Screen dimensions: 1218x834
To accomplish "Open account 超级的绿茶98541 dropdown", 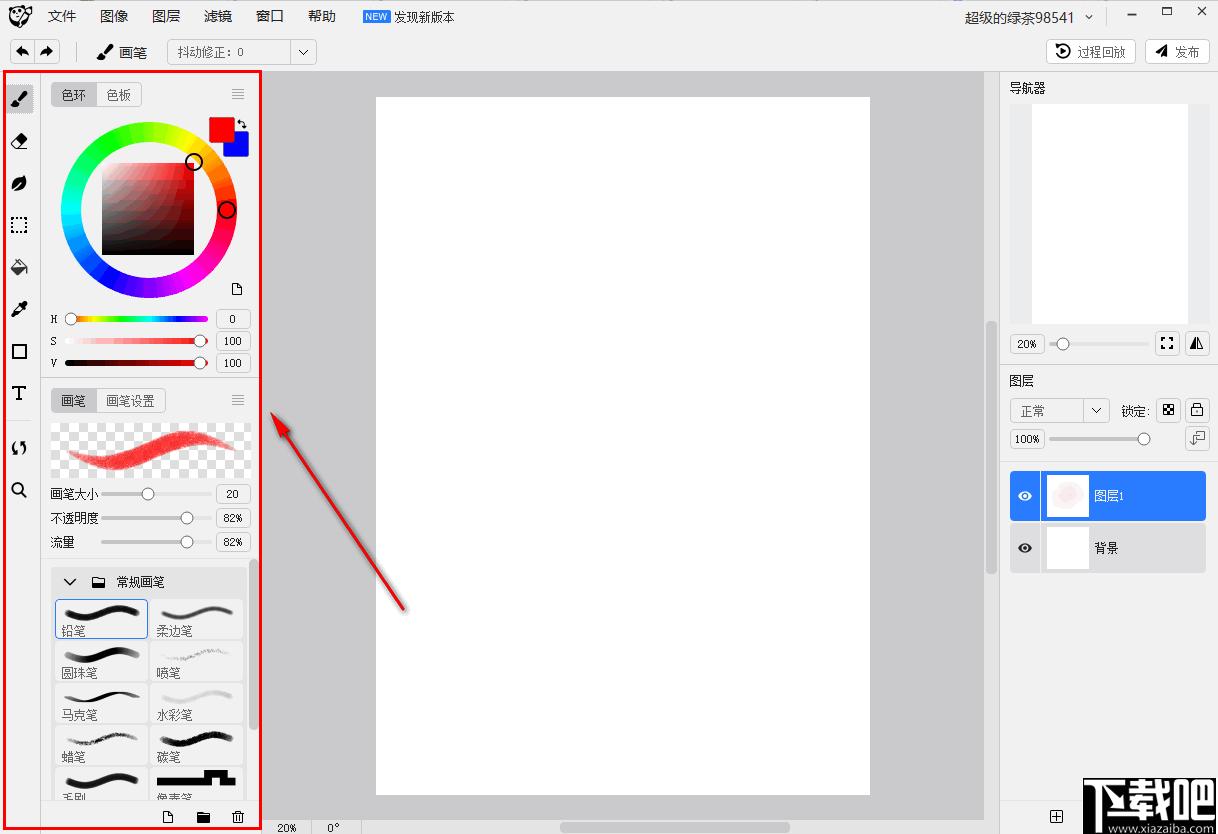I will pyautogui.click(x=1029, y=17).
